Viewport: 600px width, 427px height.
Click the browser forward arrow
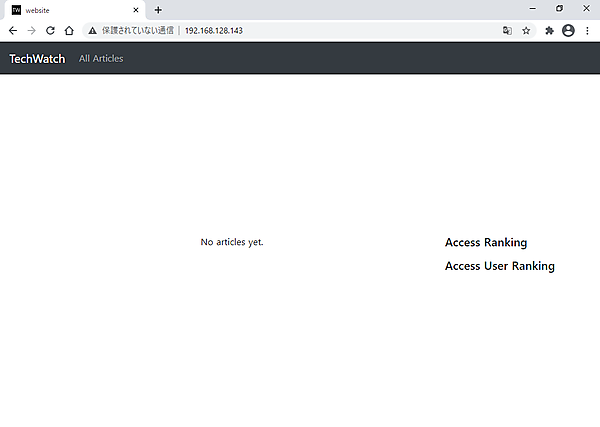[x=31, y=30]
